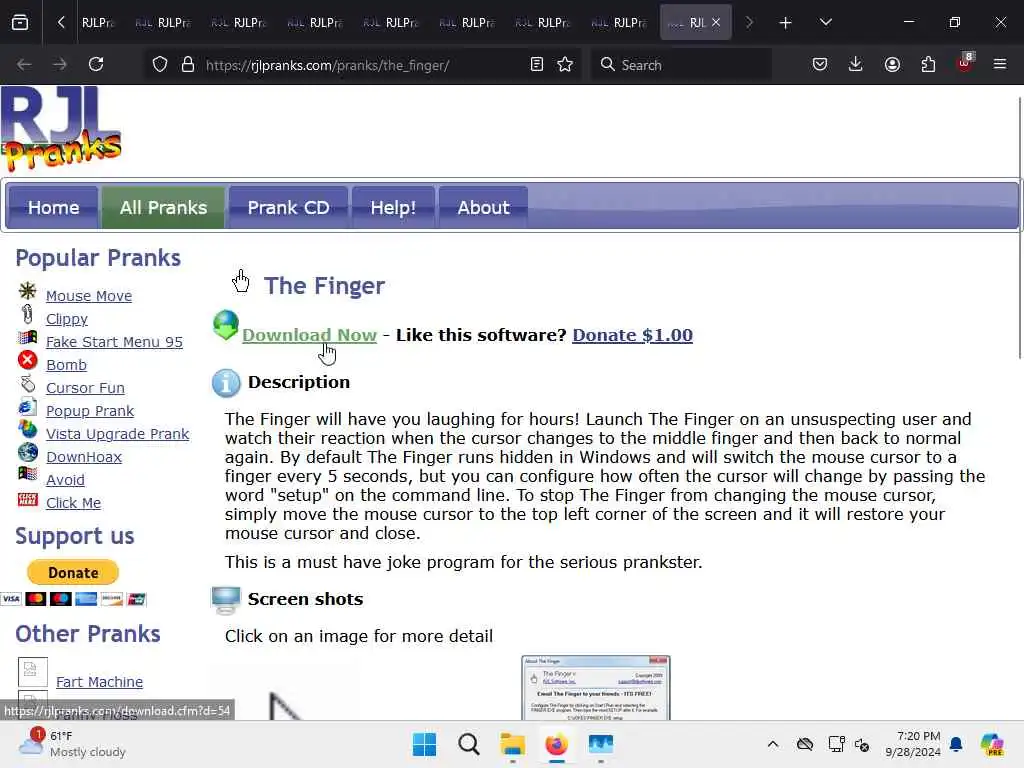Close the active RJL tab

716,22
